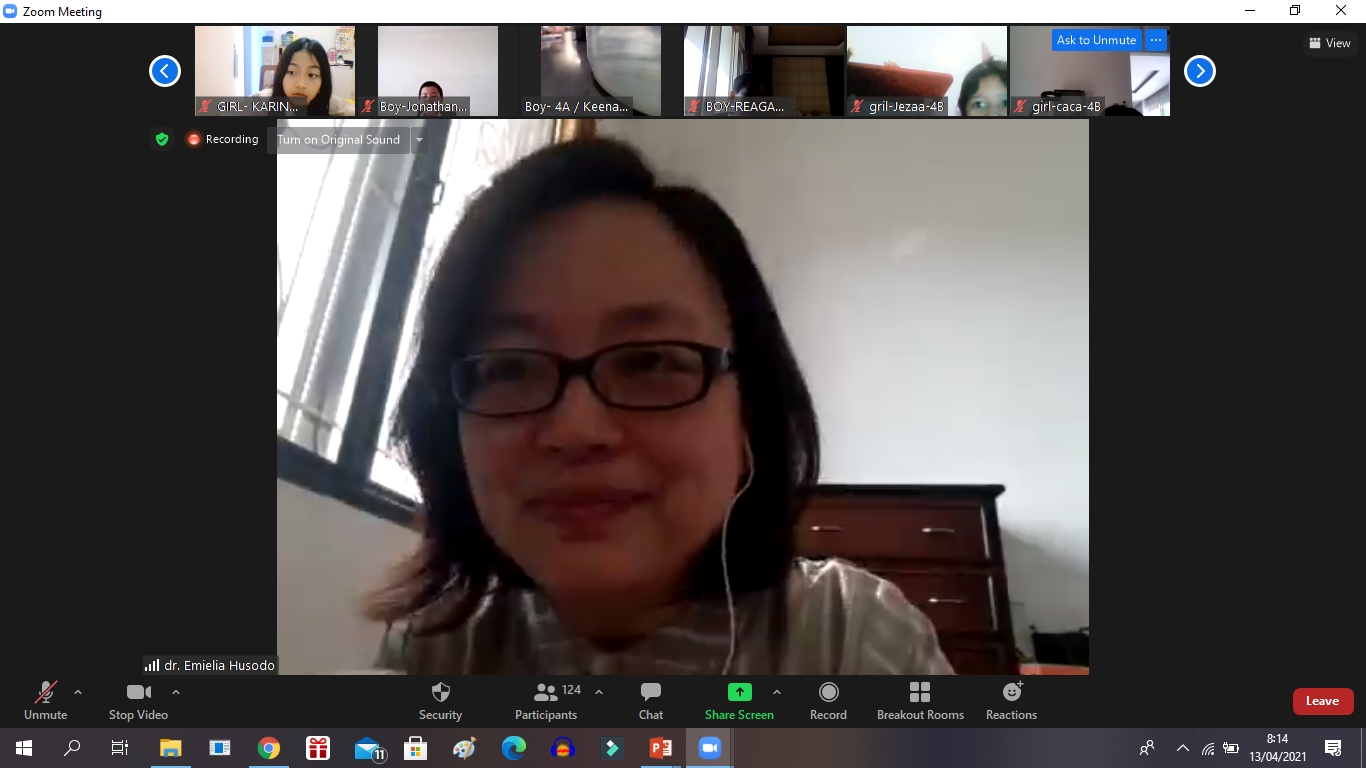1366x768 pixels.
Task: Open the Windows Start menu
Action: click(x=24, y=748)
